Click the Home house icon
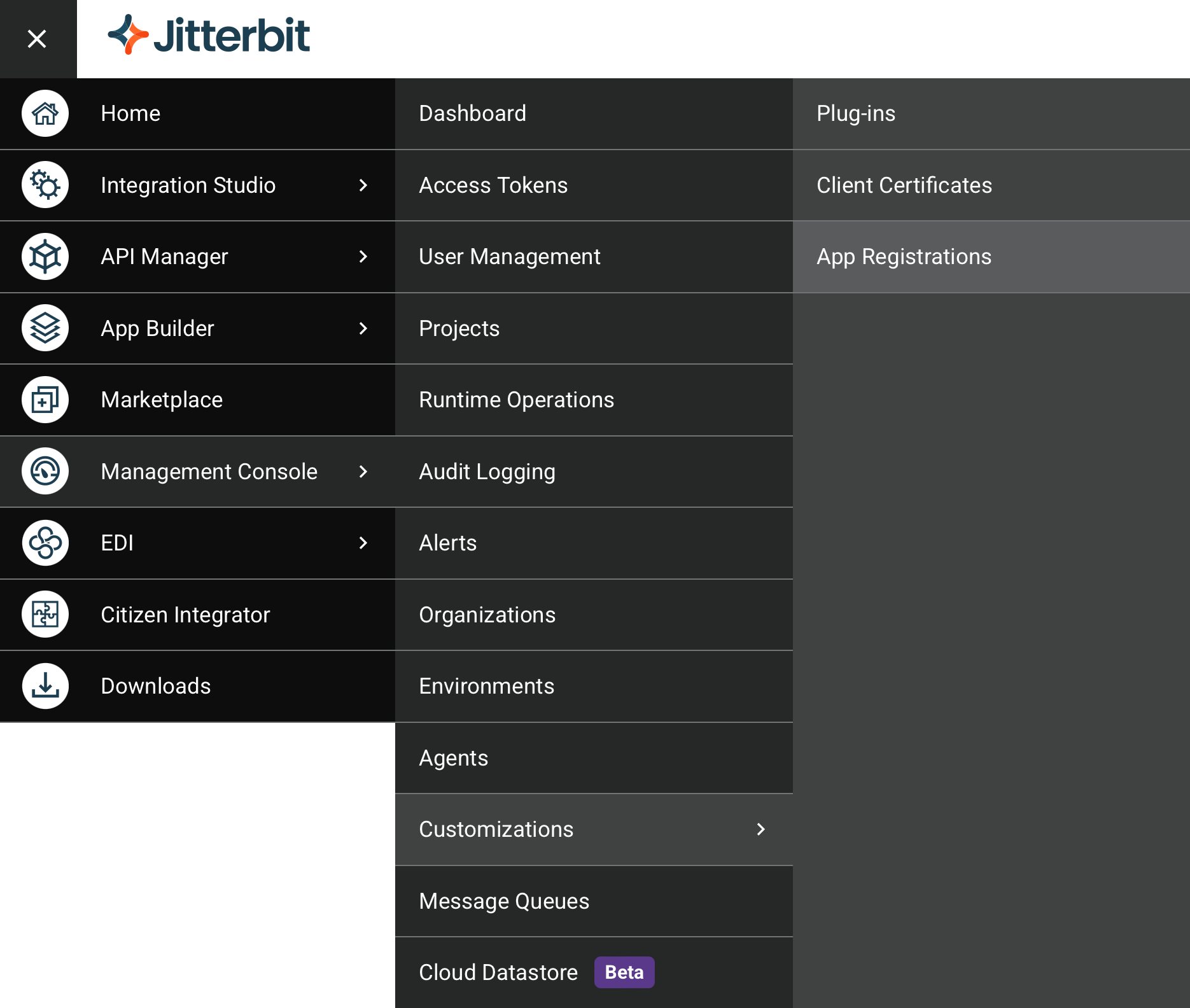 click(45, 113)
